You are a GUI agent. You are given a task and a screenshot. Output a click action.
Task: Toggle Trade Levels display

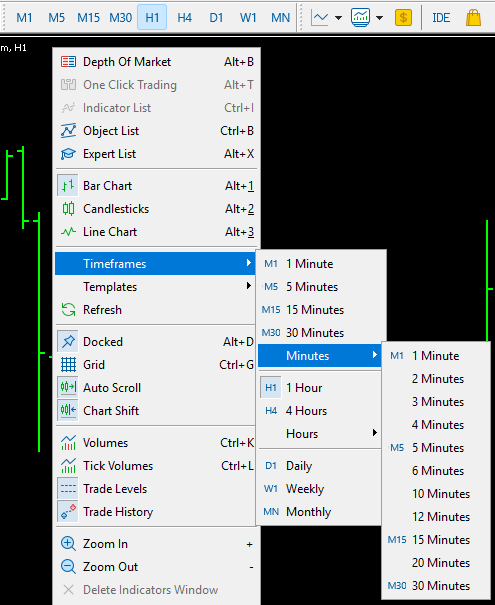click(x=155, y=489)
